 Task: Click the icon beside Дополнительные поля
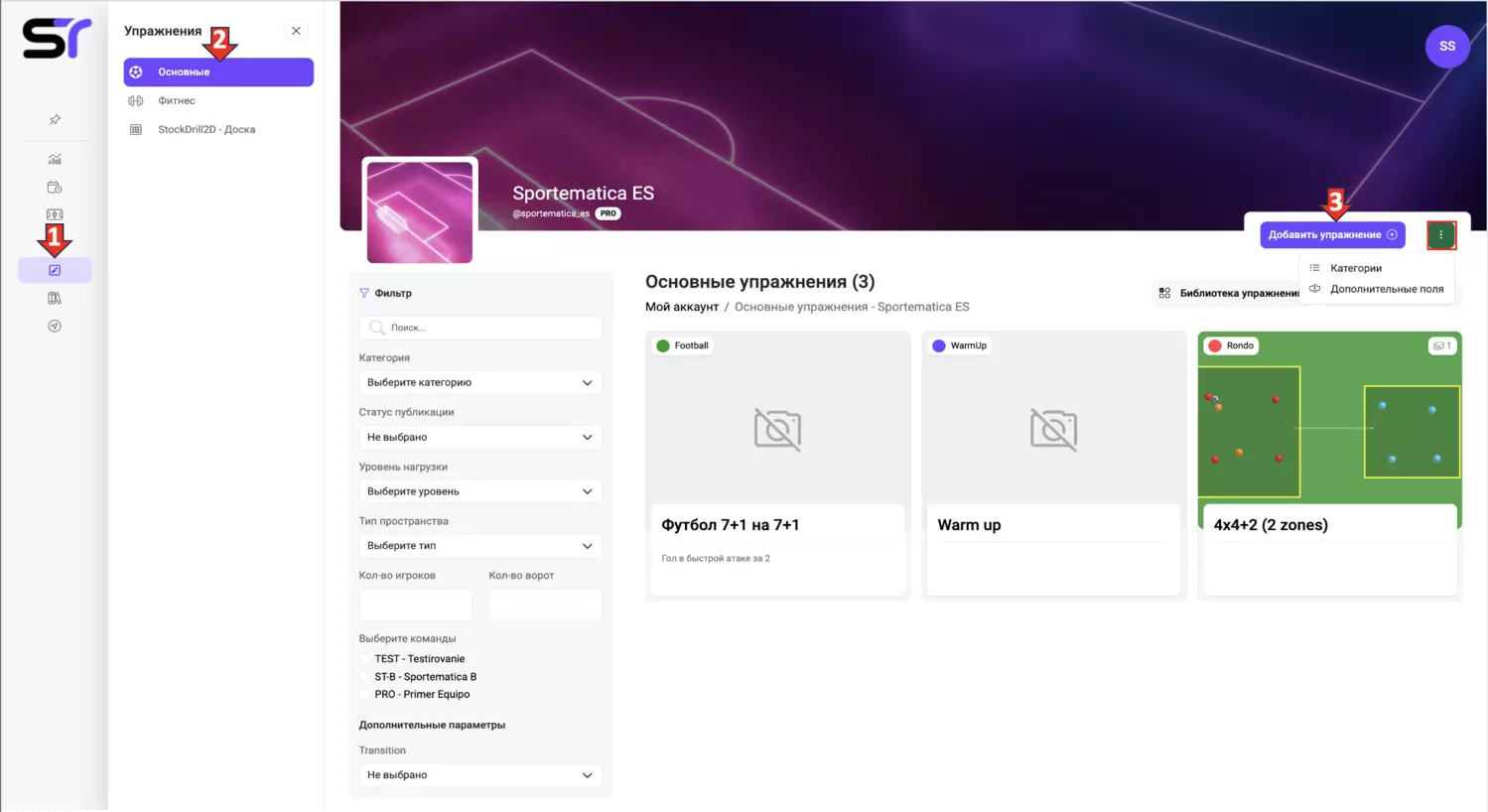tap(1314, 289)
